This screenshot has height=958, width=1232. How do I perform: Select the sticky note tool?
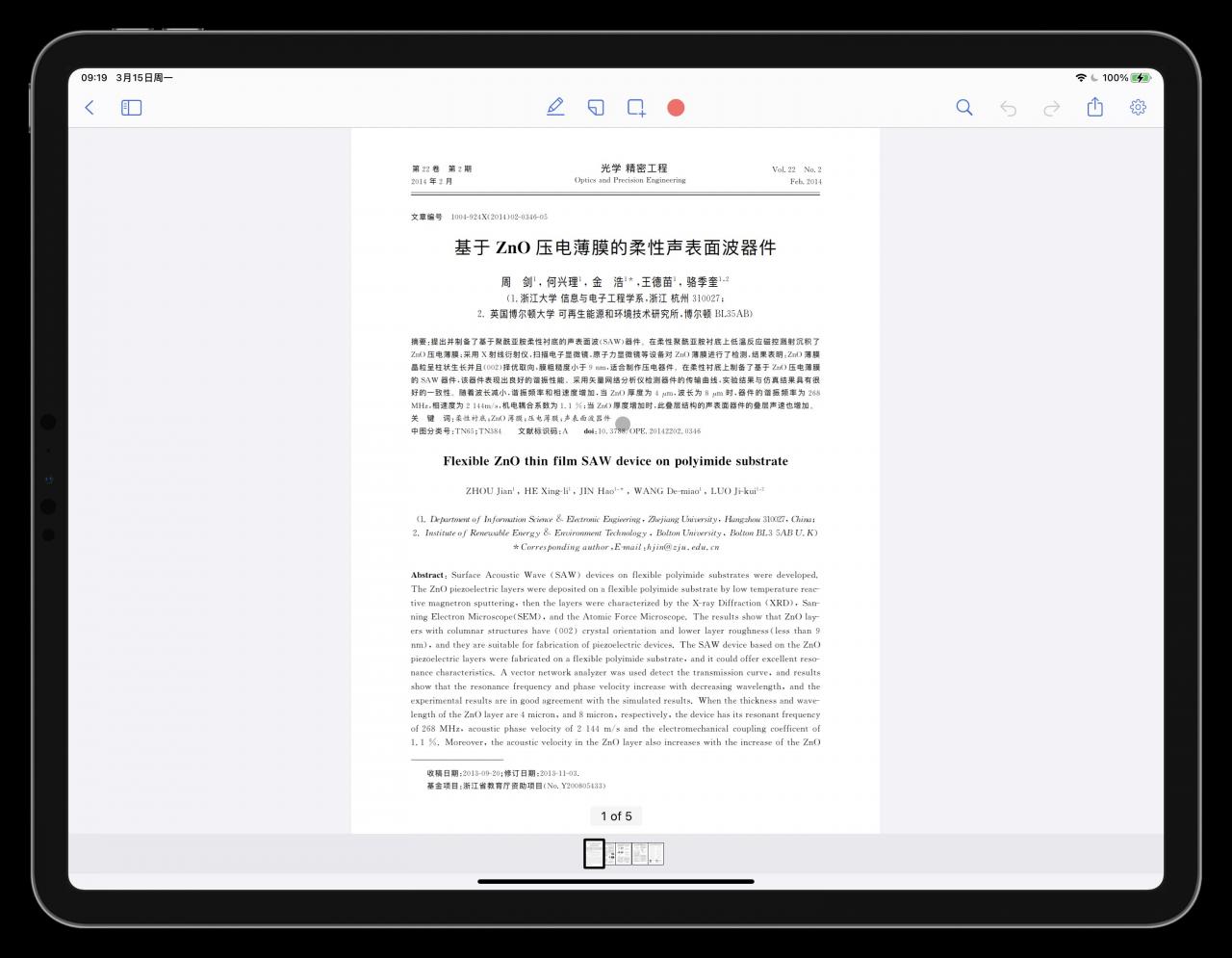click(596, 108)
